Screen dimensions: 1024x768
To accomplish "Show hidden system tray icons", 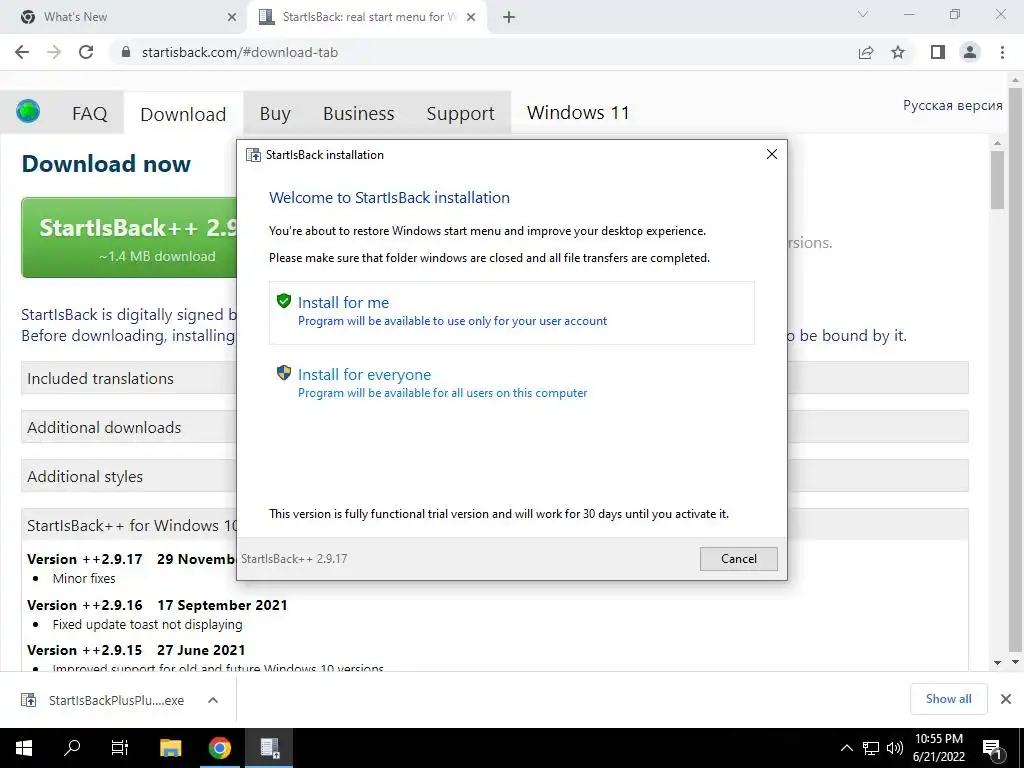I will tap(846, 748).
